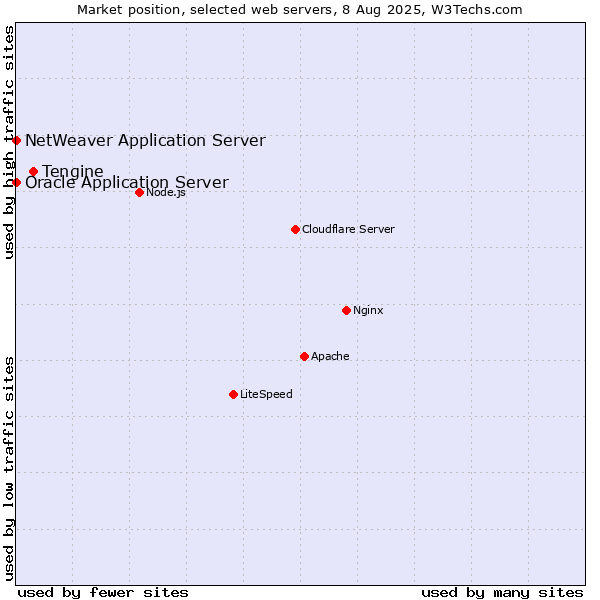600x600 pixels.
Task: Click the 'Oracle Application Server' label
Action: [x=127, y=183]
